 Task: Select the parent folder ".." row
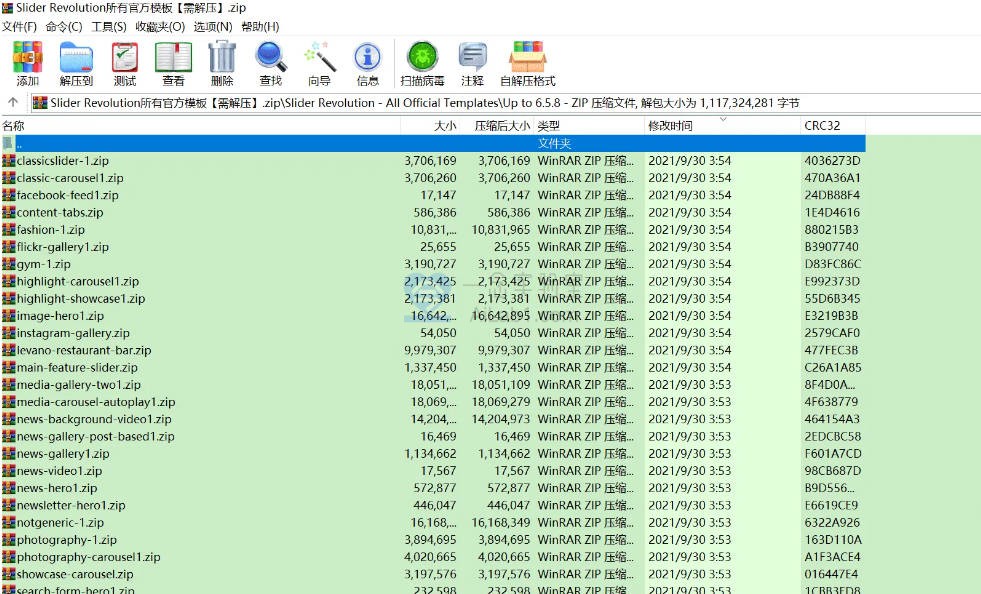tap(433, 143)
